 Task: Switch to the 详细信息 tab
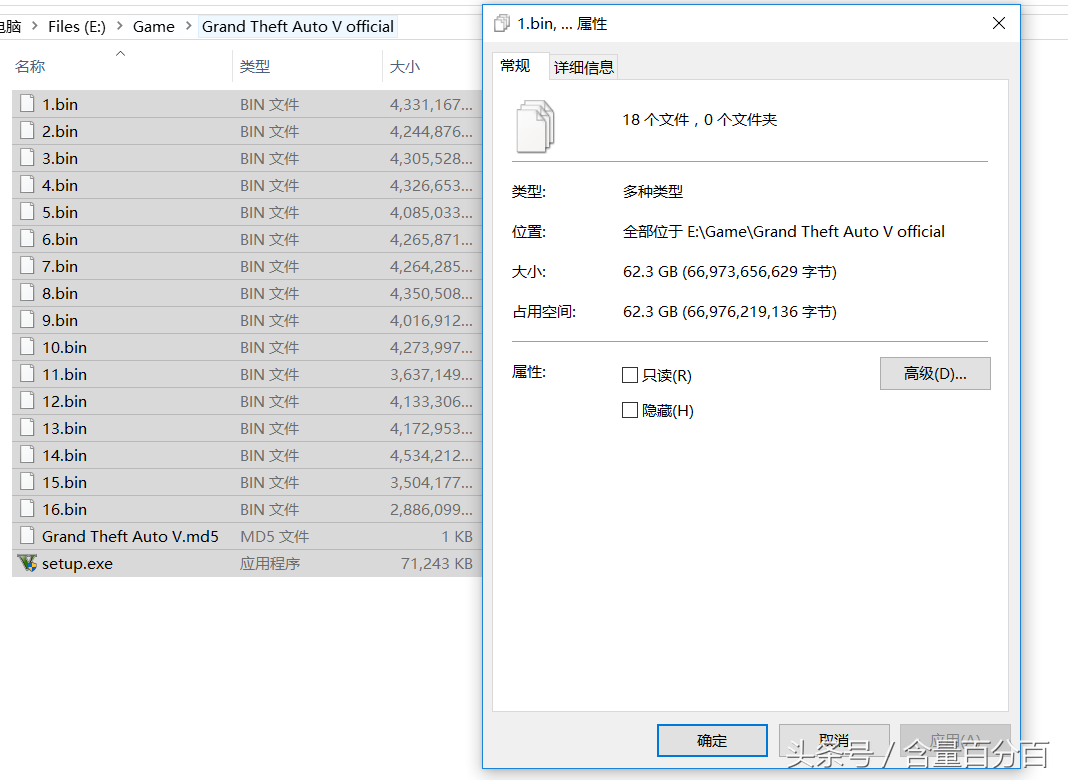(584, 67)
